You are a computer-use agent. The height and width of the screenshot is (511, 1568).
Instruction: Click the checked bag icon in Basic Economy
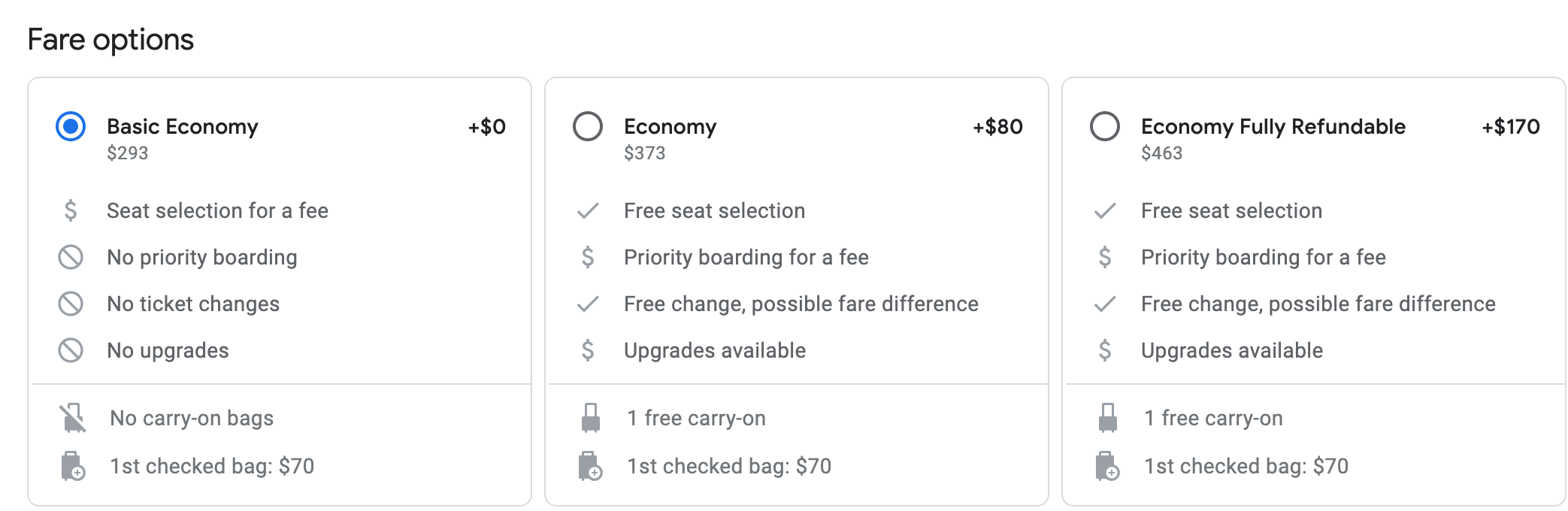click(73, 466)
